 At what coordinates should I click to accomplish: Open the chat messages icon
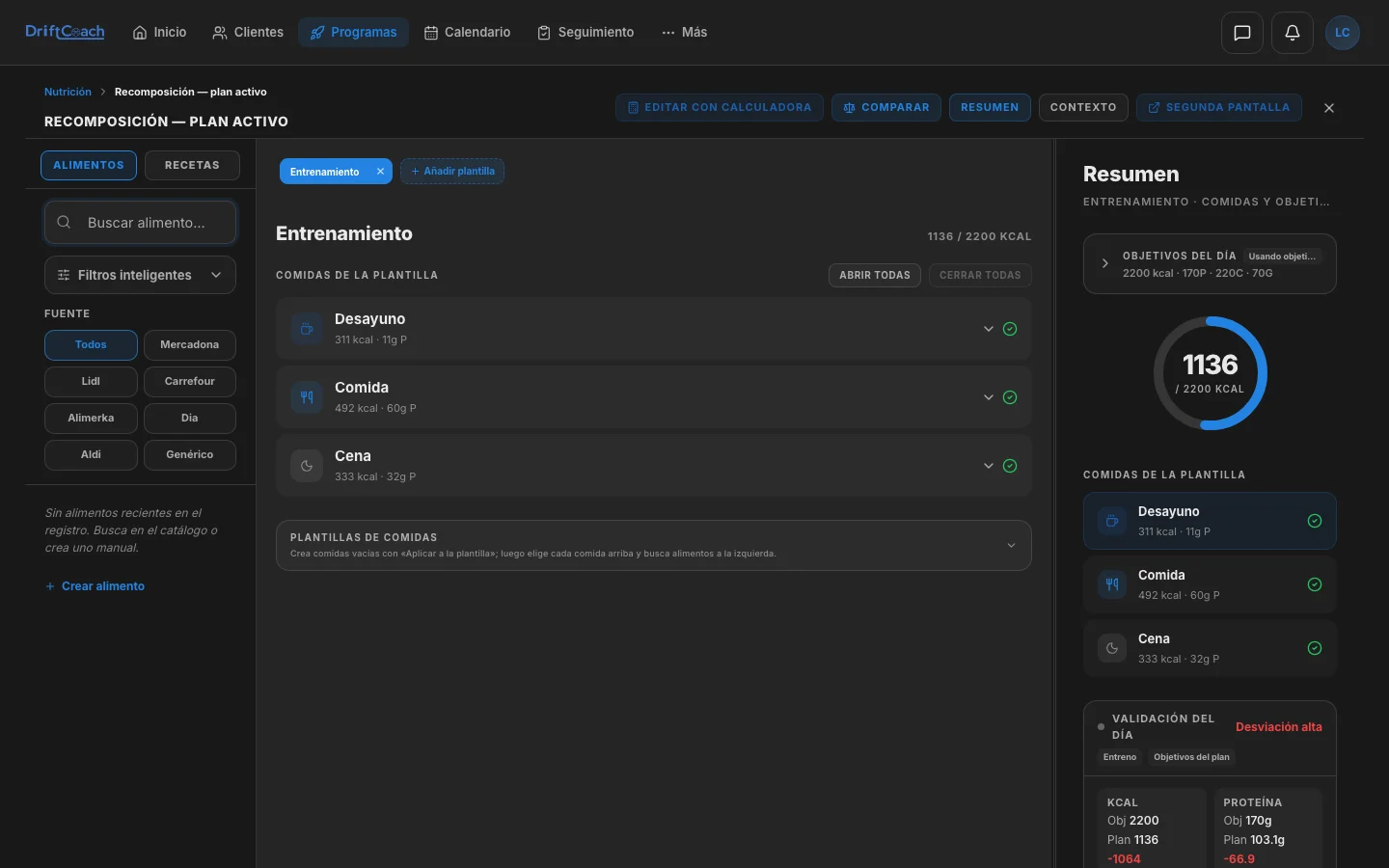[x=1242, y=33]
